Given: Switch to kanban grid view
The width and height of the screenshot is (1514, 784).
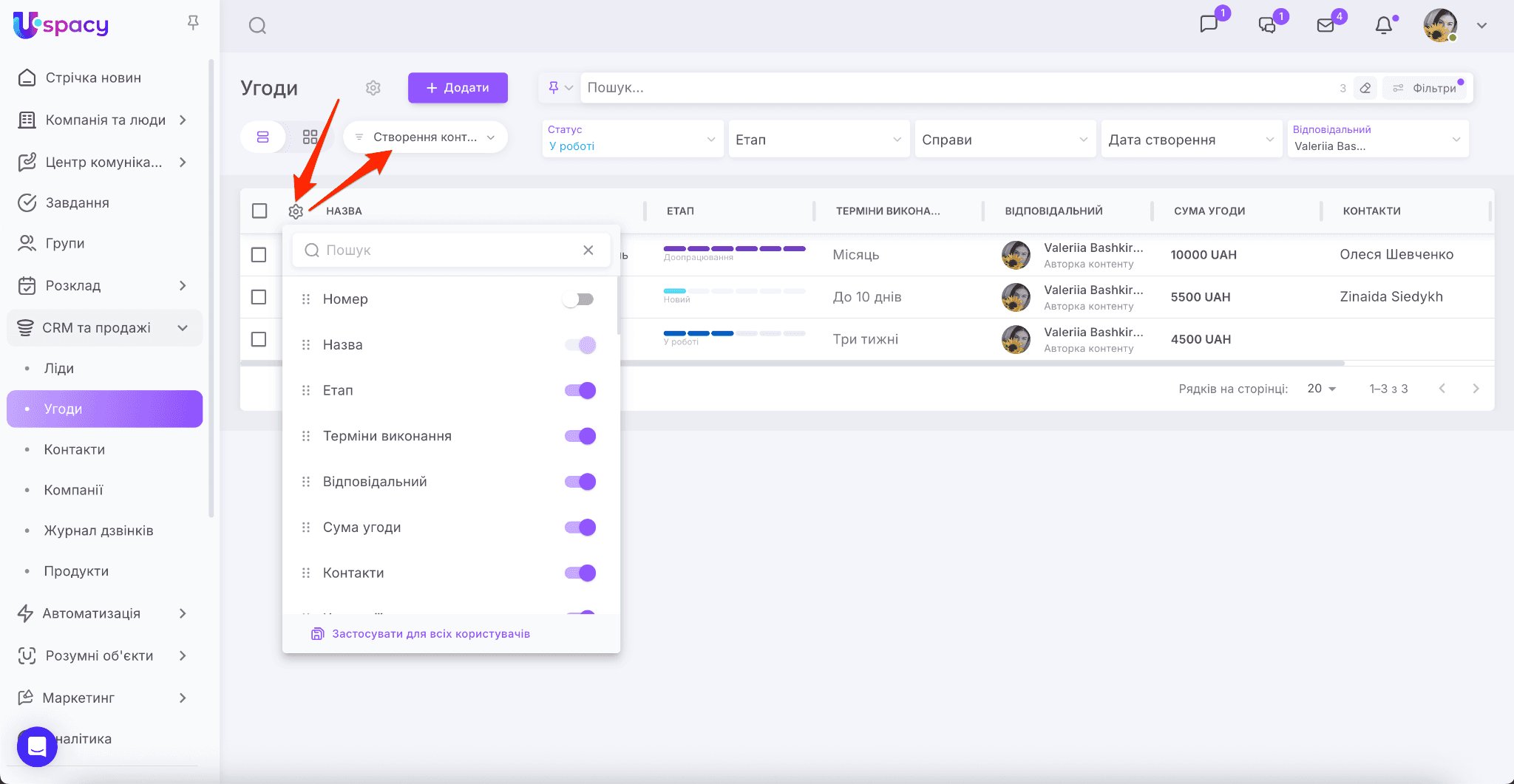Looking at the screenshot, I should (310, 137).
